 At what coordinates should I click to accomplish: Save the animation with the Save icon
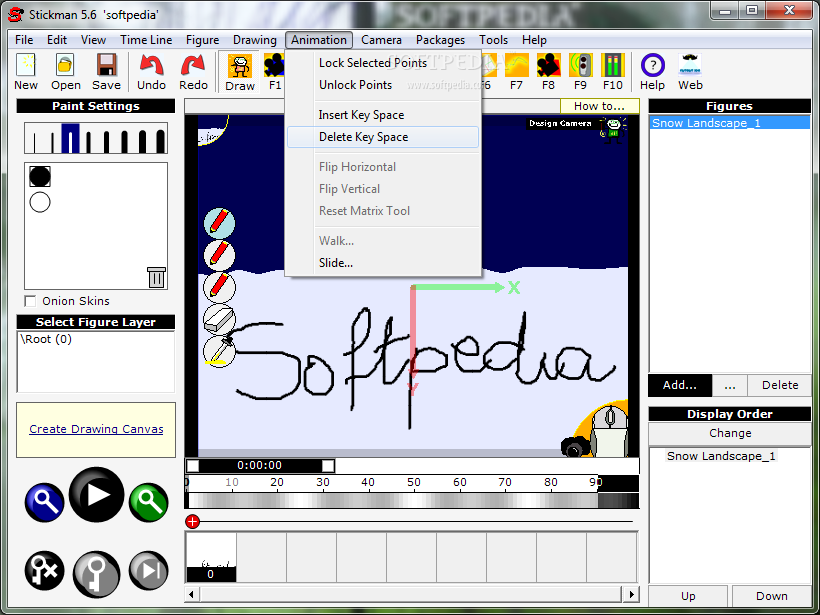106,71
